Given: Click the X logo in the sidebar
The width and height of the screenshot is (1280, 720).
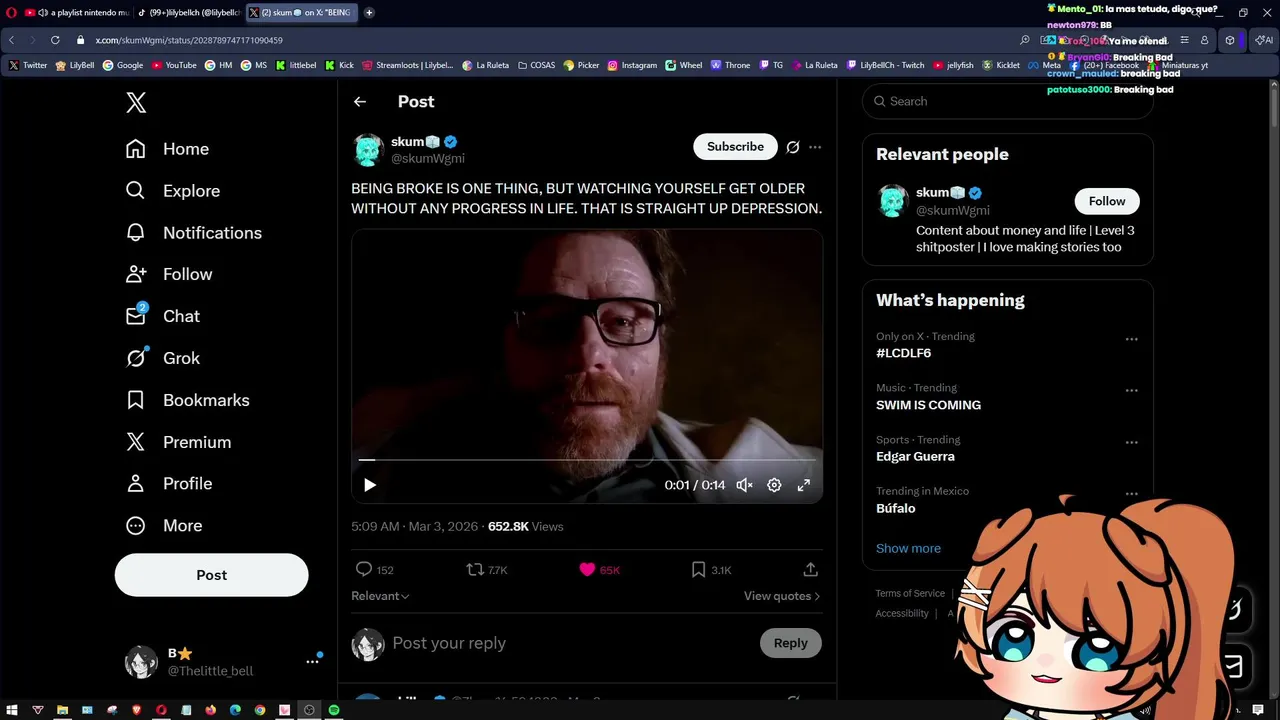Looking at the screenshot, I should click(136, 102).
